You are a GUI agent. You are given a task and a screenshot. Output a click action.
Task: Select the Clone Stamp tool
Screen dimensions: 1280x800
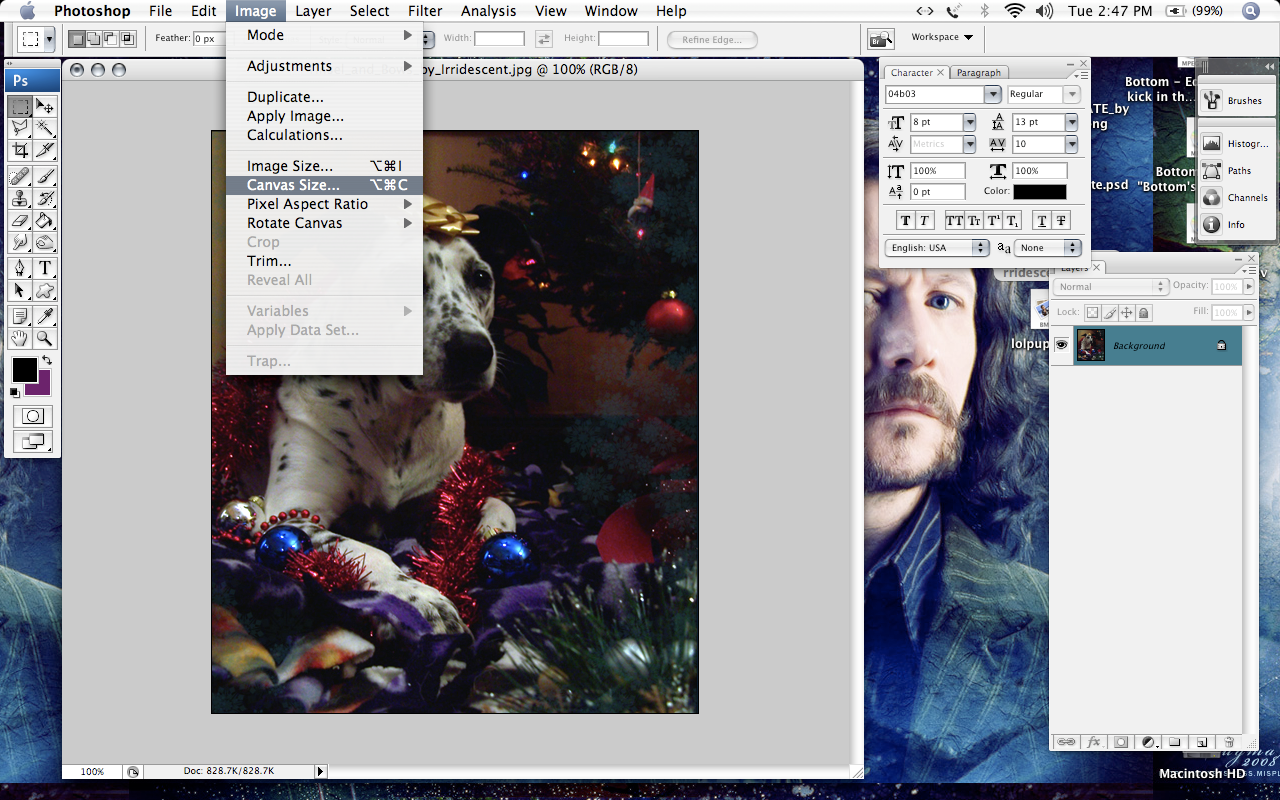pyautogui.click(x=20, y=198)
